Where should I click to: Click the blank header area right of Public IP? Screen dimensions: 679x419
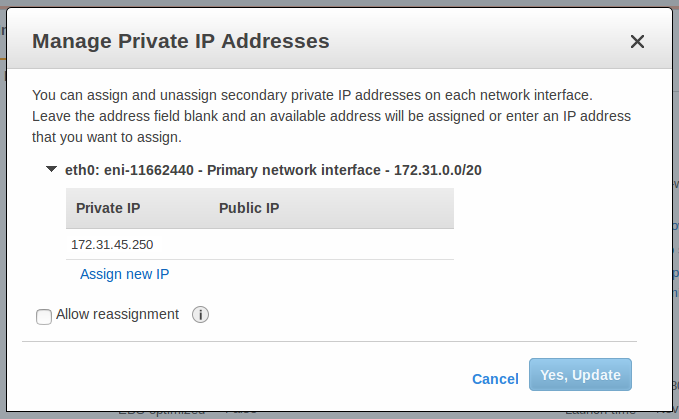coord(380,208)
